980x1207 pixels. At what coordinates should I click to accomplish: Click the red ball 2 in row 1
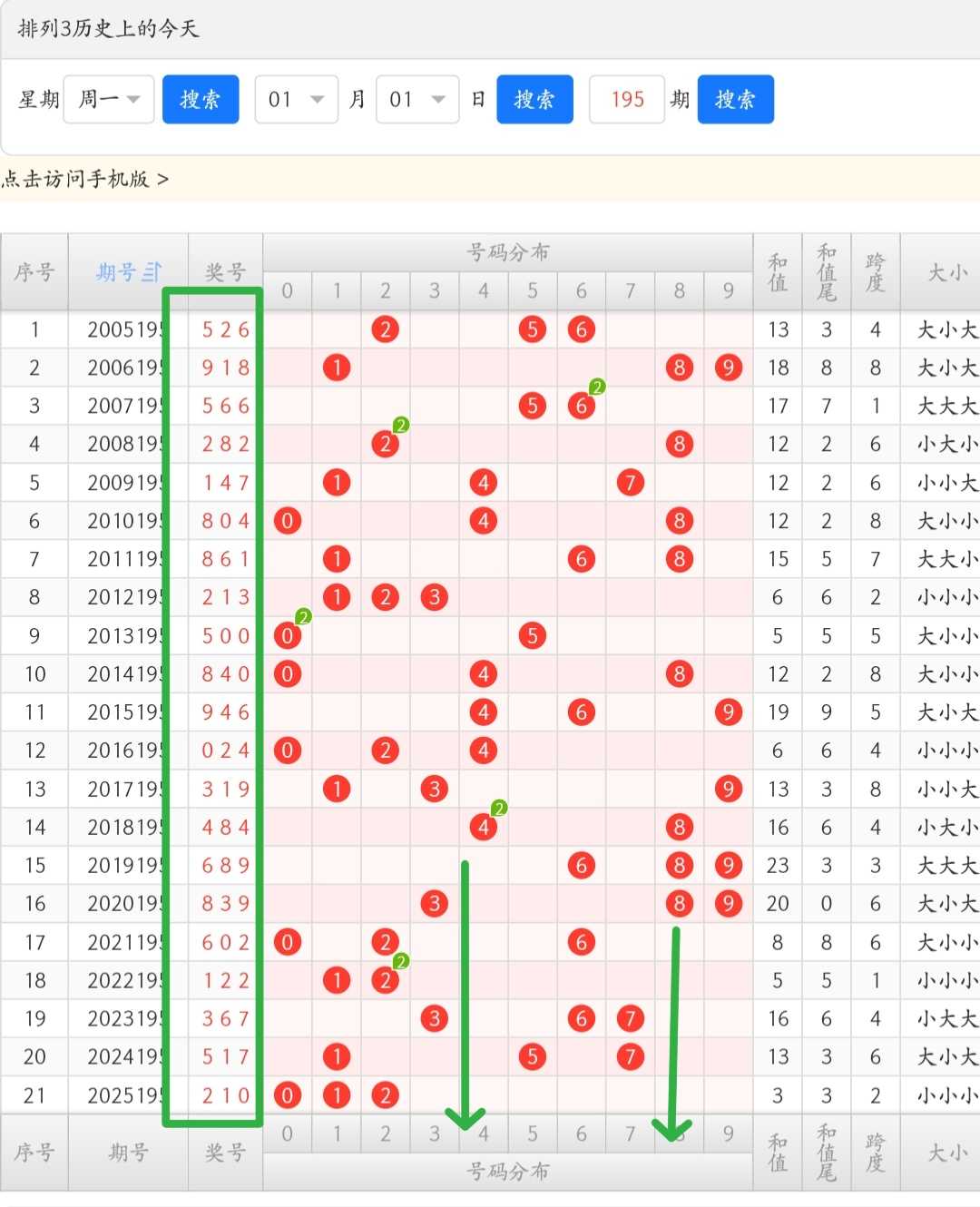tap(386, 329)
